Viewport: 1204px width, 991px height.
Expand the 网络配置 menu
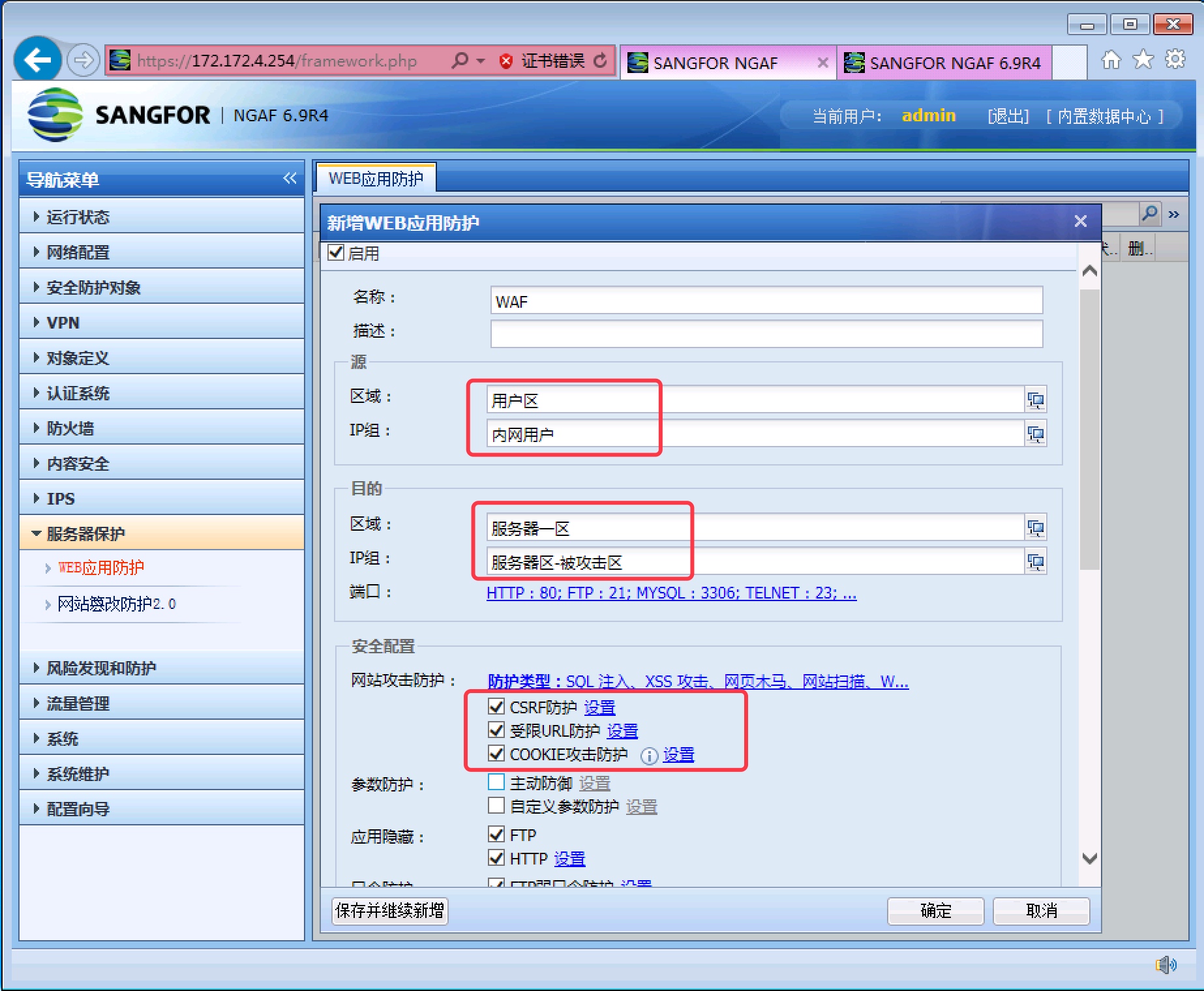pyautogui.click(x=162, y=252)
